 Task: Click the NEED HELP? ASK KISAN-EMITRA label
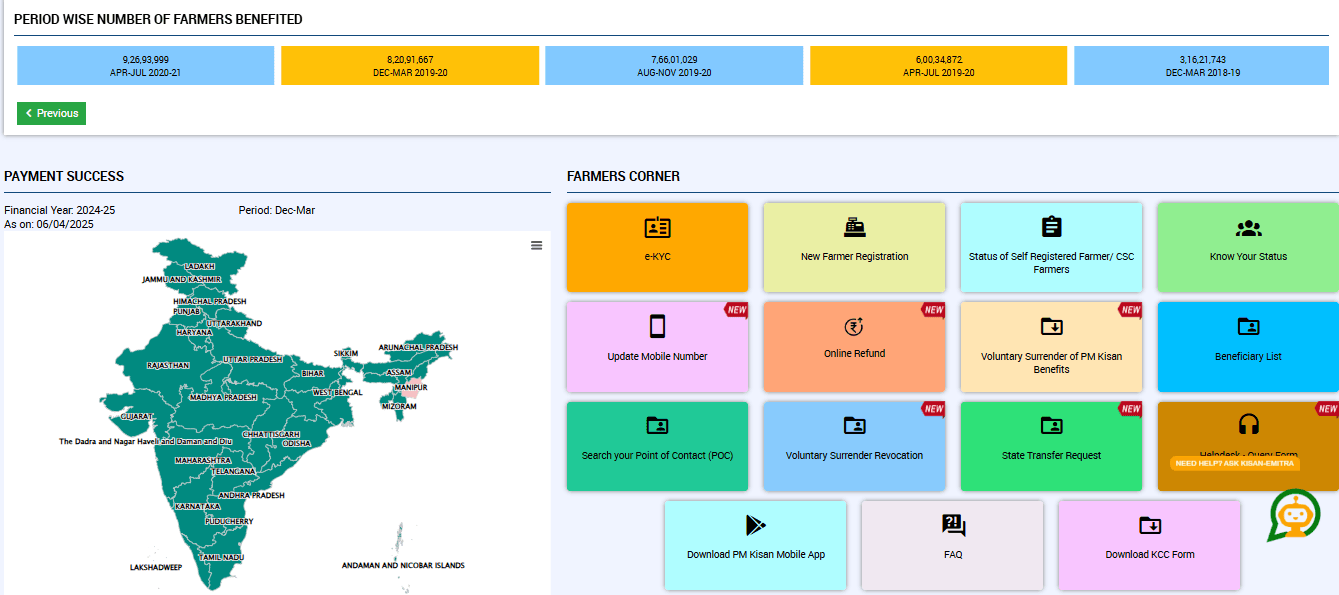pyautogui.click(x=1235, y=463)
